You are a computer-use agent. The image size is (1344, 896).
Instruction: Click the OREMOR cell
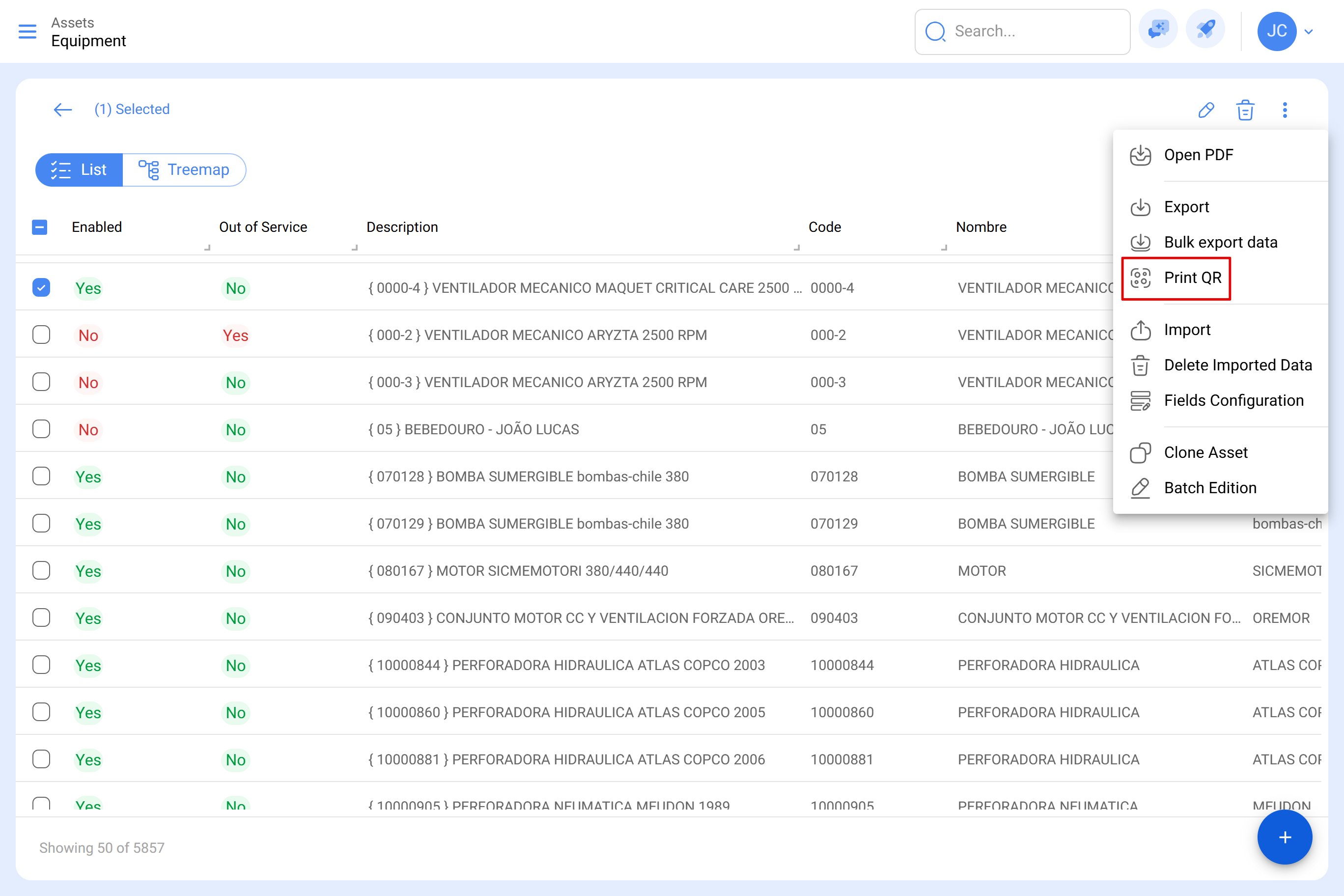1281,617
